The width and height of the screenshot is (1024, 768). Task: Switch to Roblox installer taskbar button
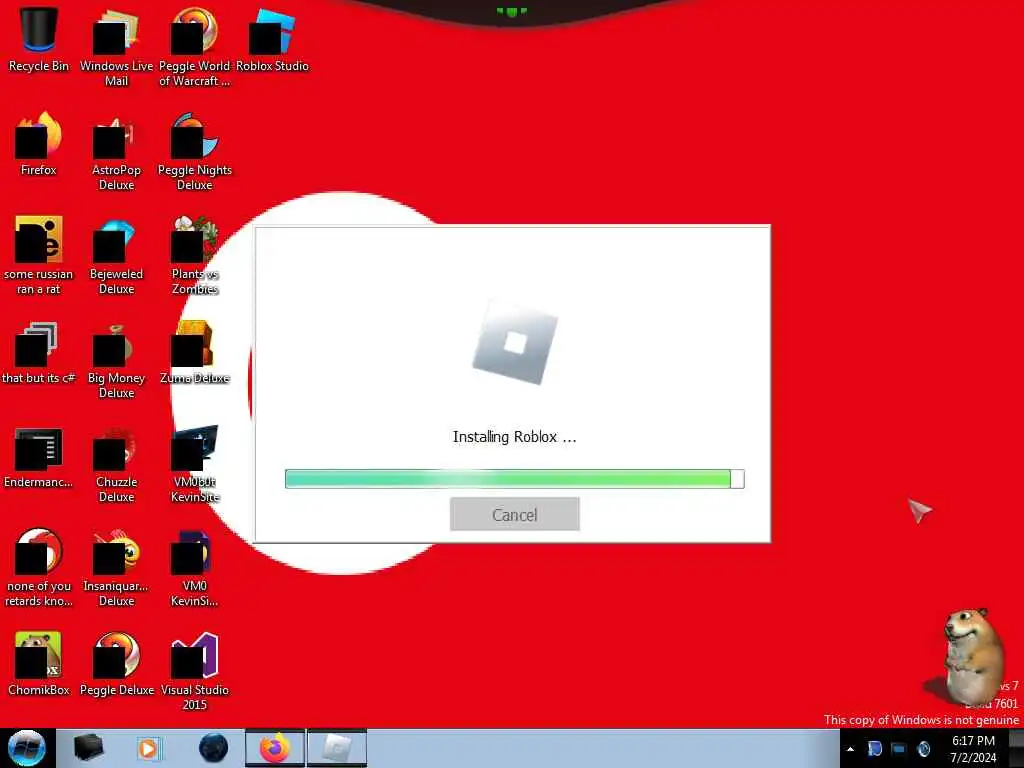[336, 748]
